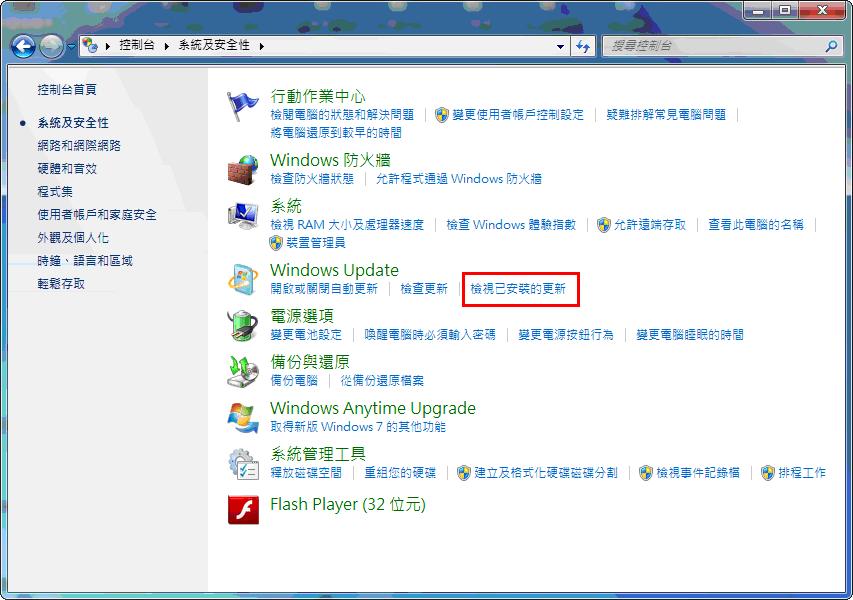The height and width of the screenshot is (600, 853).
Task: Open recent pages dropdown next to forward button
Action: click(71, 47)
